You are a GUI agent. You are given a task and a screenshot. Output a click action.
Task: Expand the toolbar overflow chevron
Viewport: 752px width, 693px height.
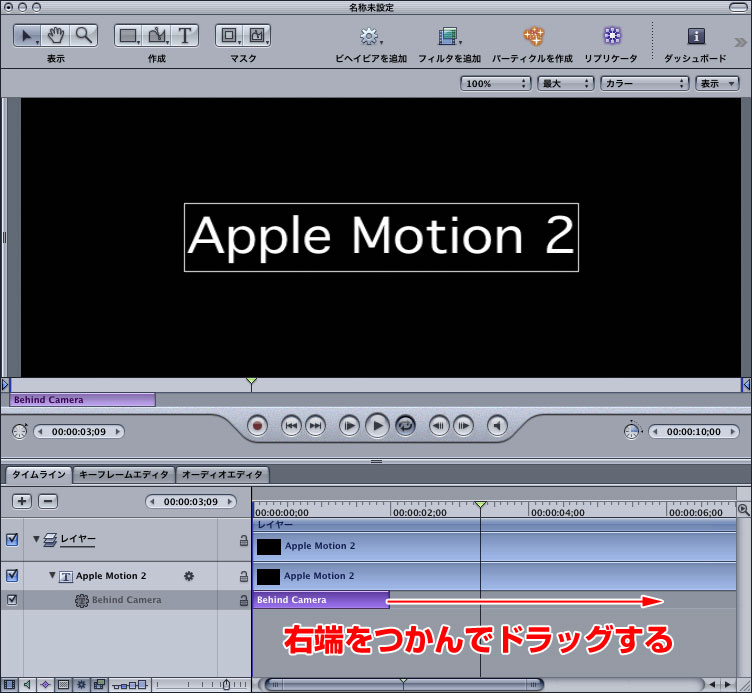(740, 42)
